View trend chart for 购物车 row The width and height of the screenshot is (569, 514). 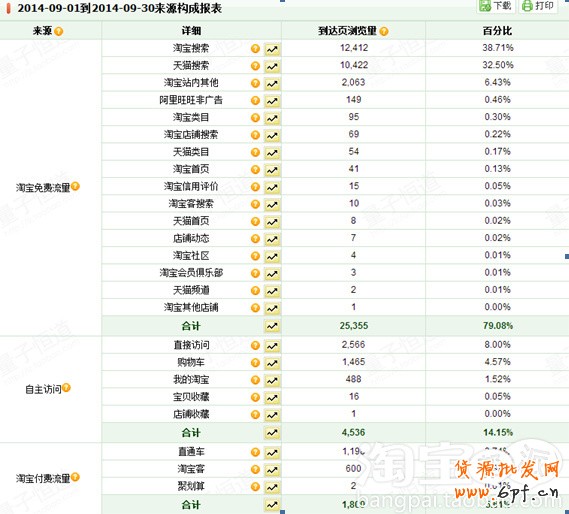coord(272,363)
